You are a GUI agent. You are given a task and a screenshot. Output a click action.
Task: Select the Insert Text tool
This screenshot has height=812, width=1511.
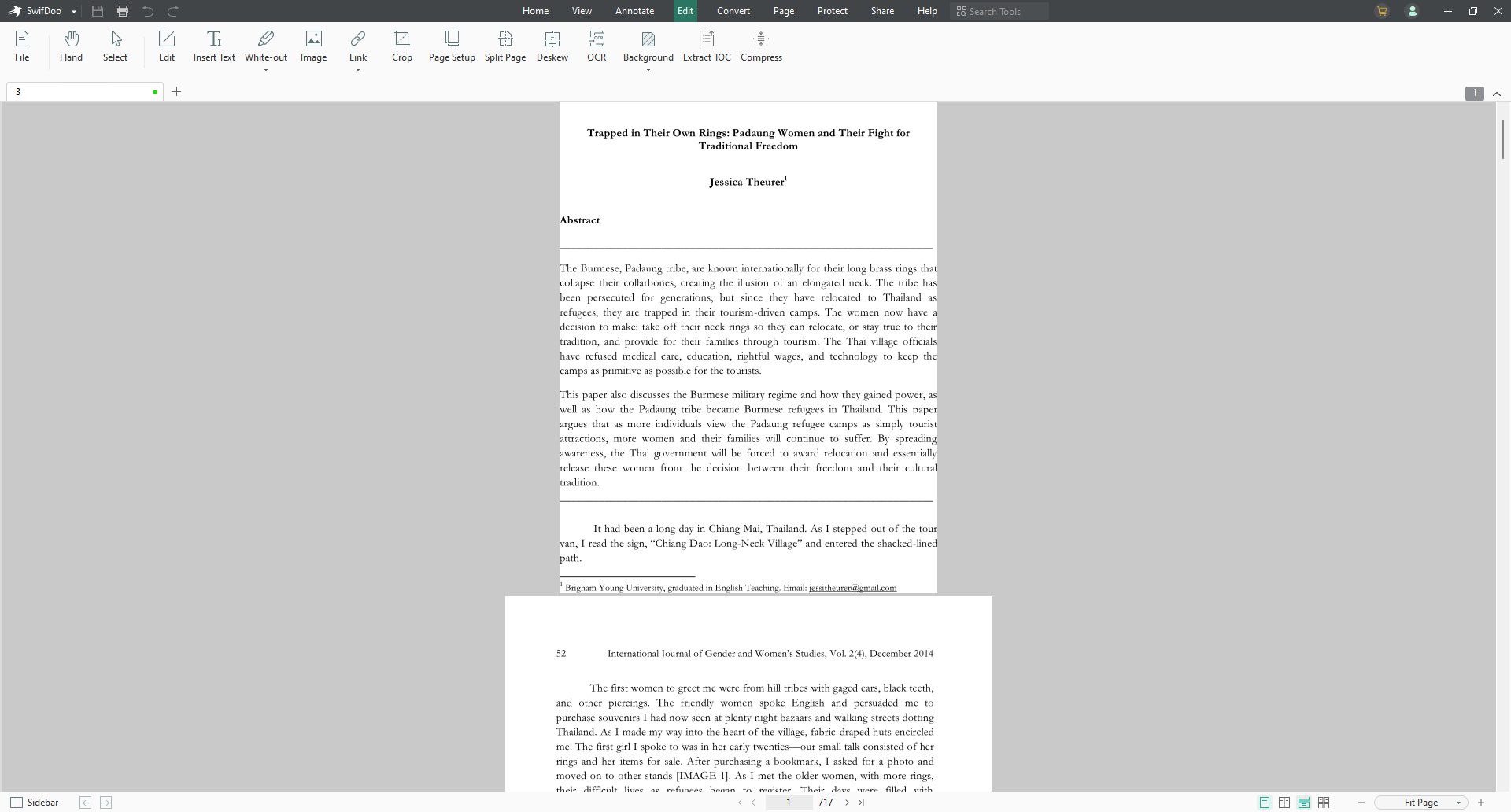coord(214,46)
